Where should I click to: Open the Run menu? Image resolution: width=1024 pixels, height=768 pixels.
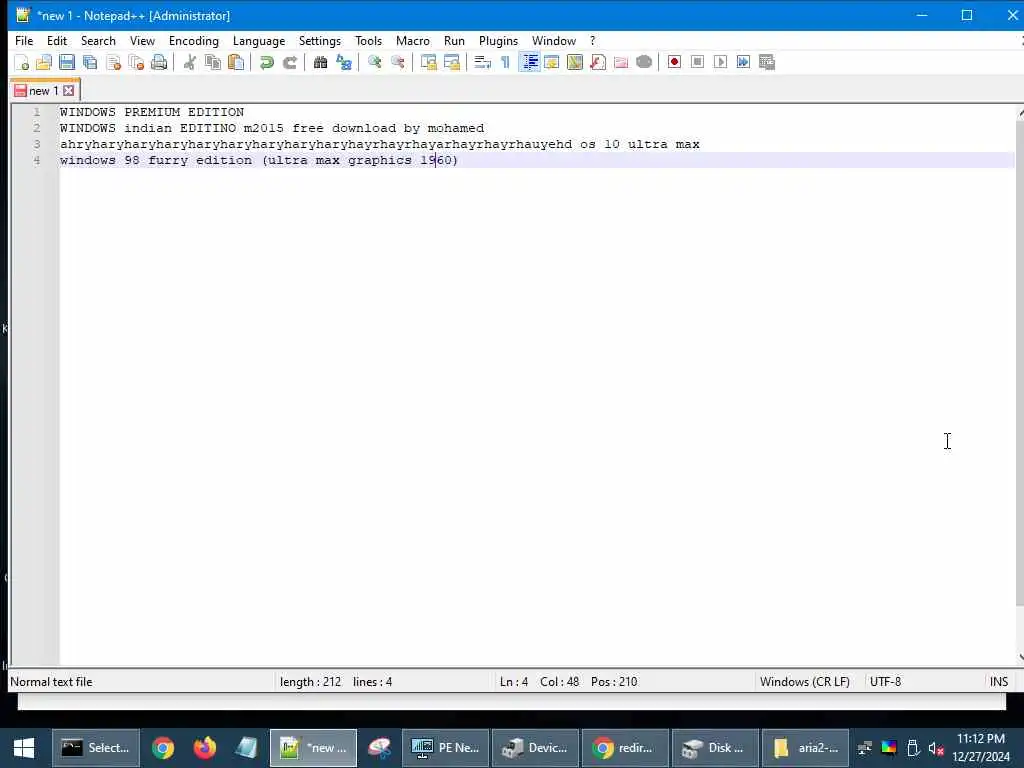click(454, 40)
